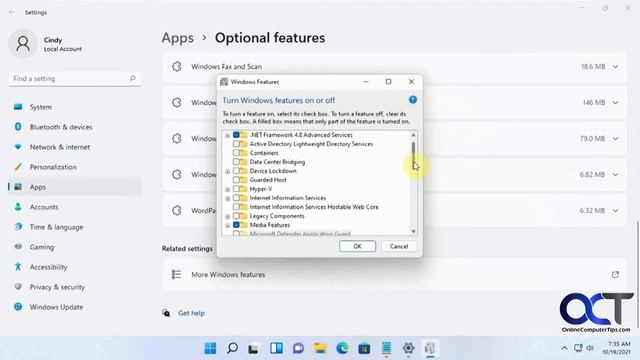Viewport: 640px width, 360px height.
Task: Open More Windows features
Action: [x=394, y=275]
